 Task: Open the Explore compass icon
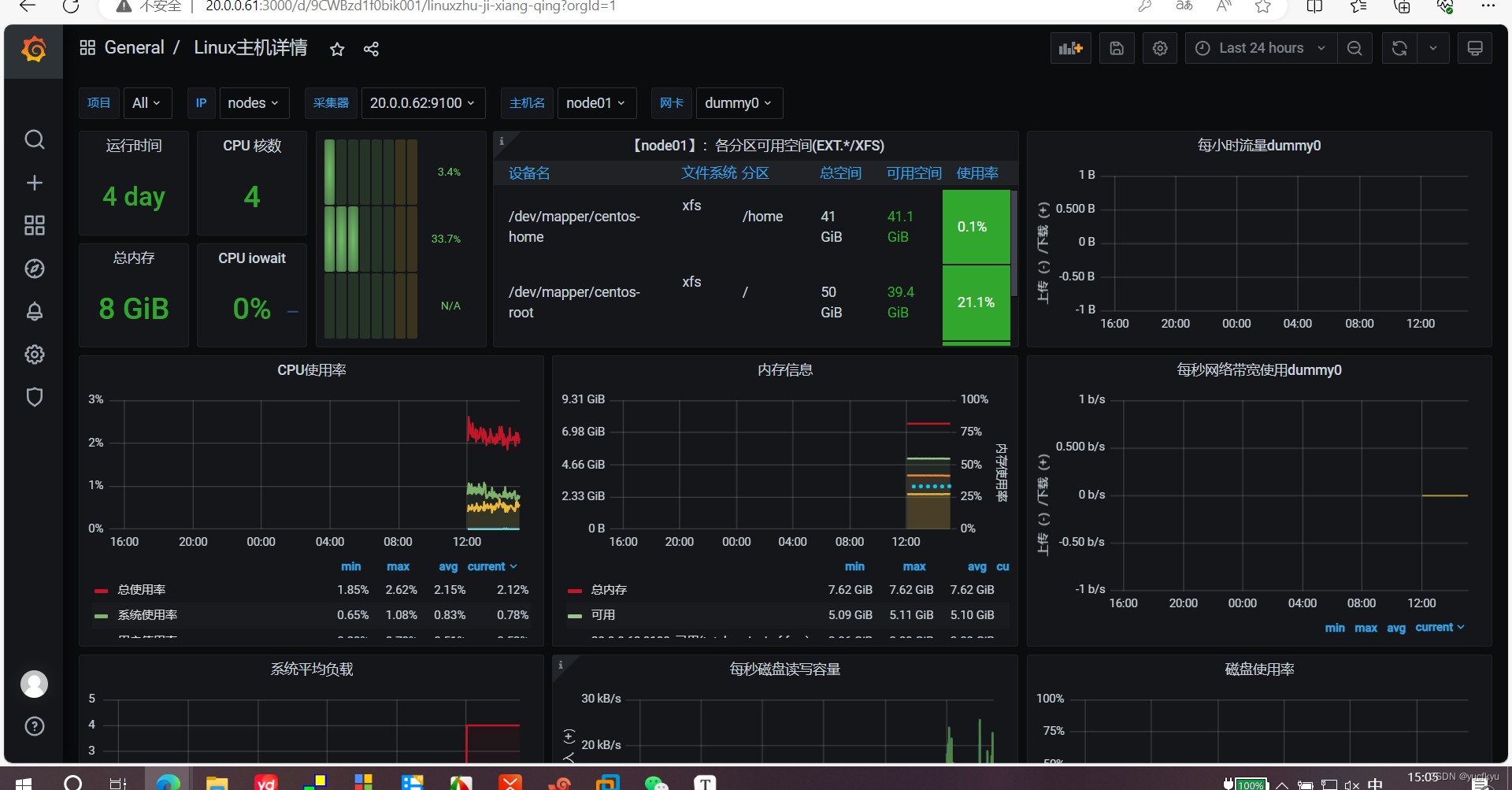pyautogui.click(x=34, y=269)
